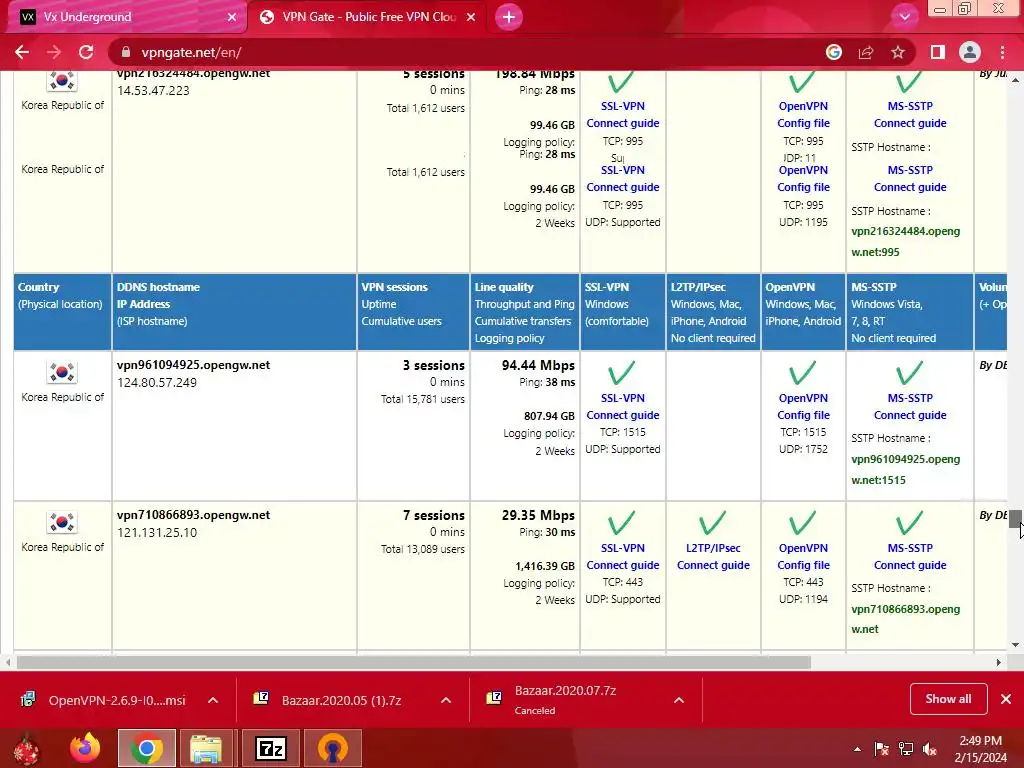
Task: Close the downloads bar
Action: click(1006, 699)
